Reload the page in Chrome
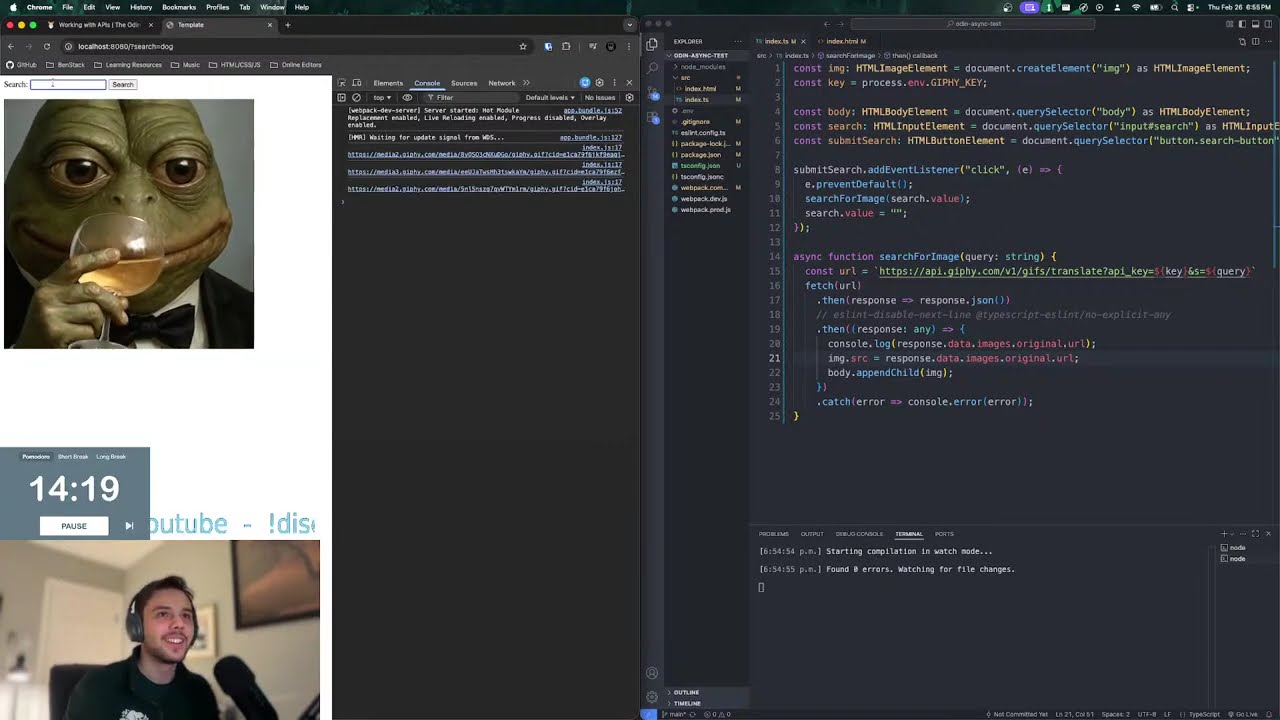 [x=46, y=46]
